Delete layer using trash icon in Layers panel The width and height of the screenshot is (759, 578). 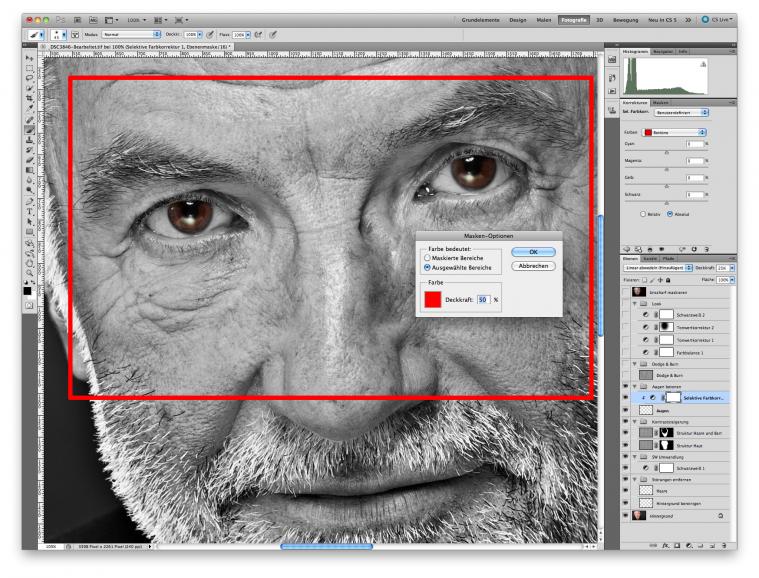click(723, 546)
